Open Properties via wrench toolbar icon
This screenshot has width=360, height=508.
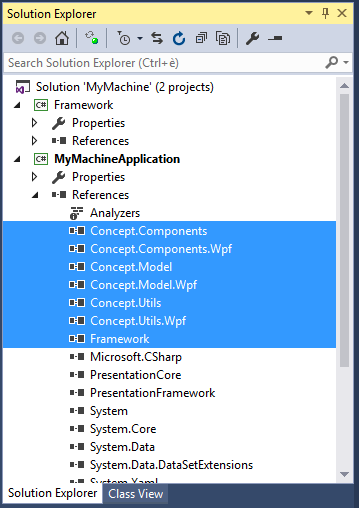click(253, 38)
